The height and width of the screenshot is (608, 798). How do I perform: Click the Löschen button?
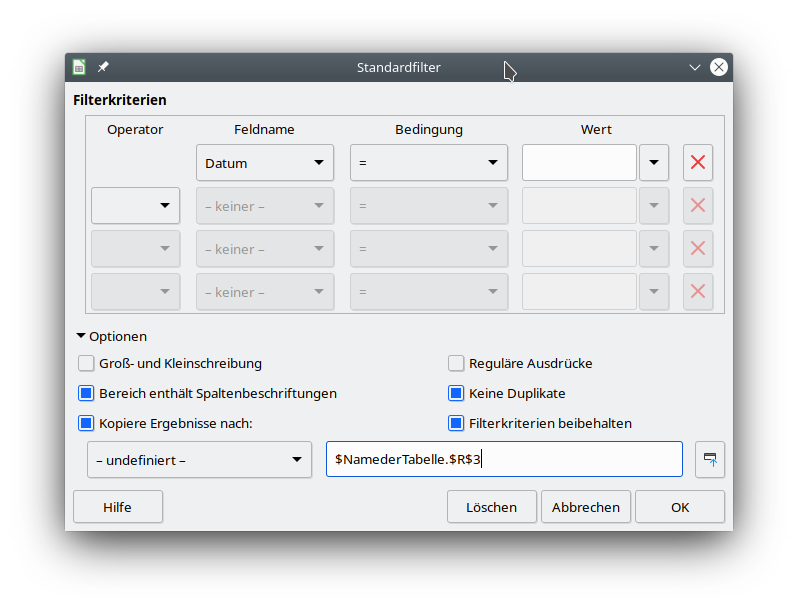(491, 507)
